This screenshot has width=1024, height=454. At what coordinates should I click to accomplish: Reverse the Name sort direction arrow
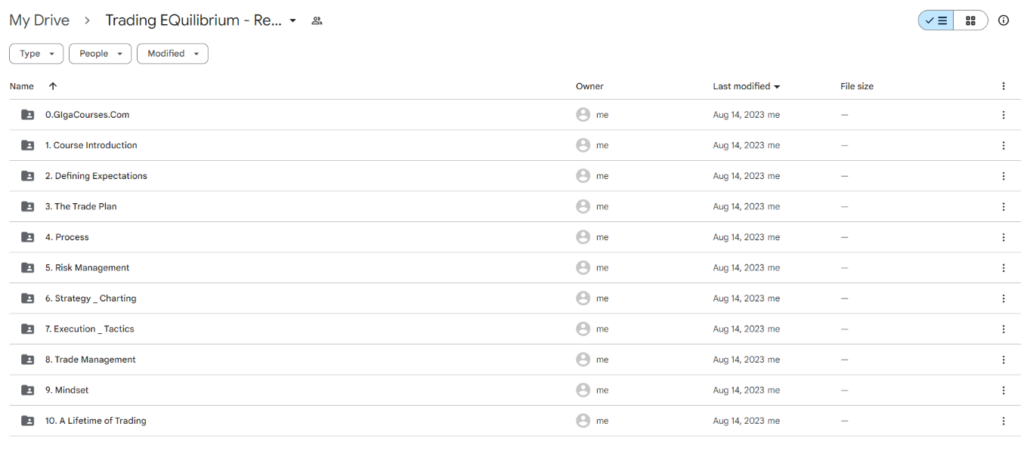tap(52, 86)
